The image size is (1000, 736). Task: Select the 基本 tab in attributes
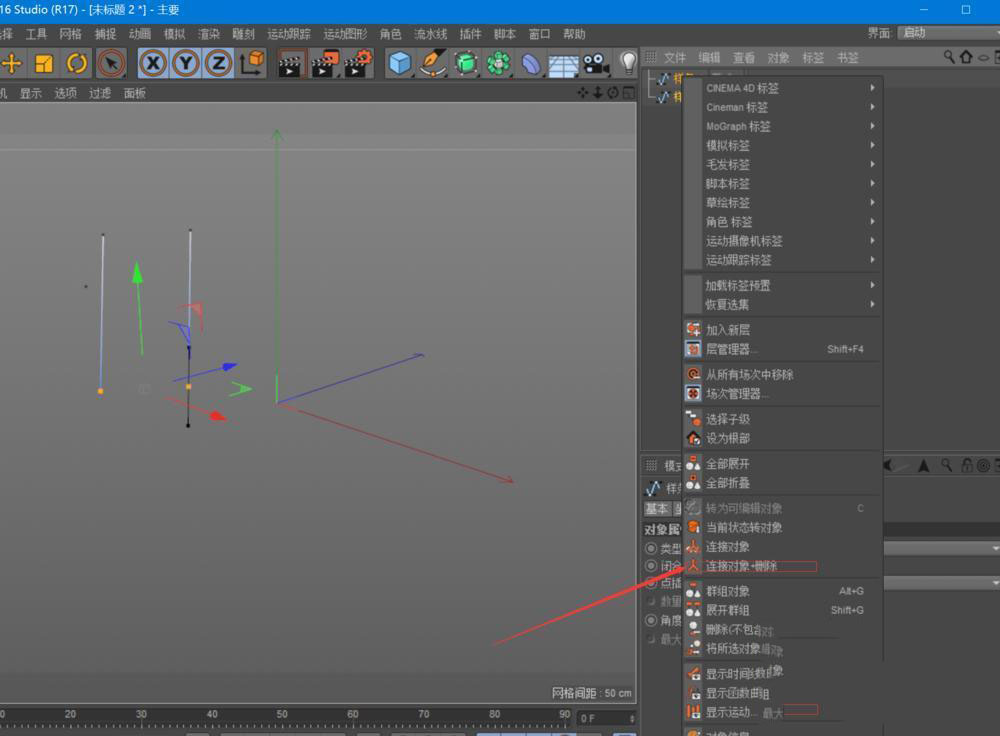click(657, 509)
